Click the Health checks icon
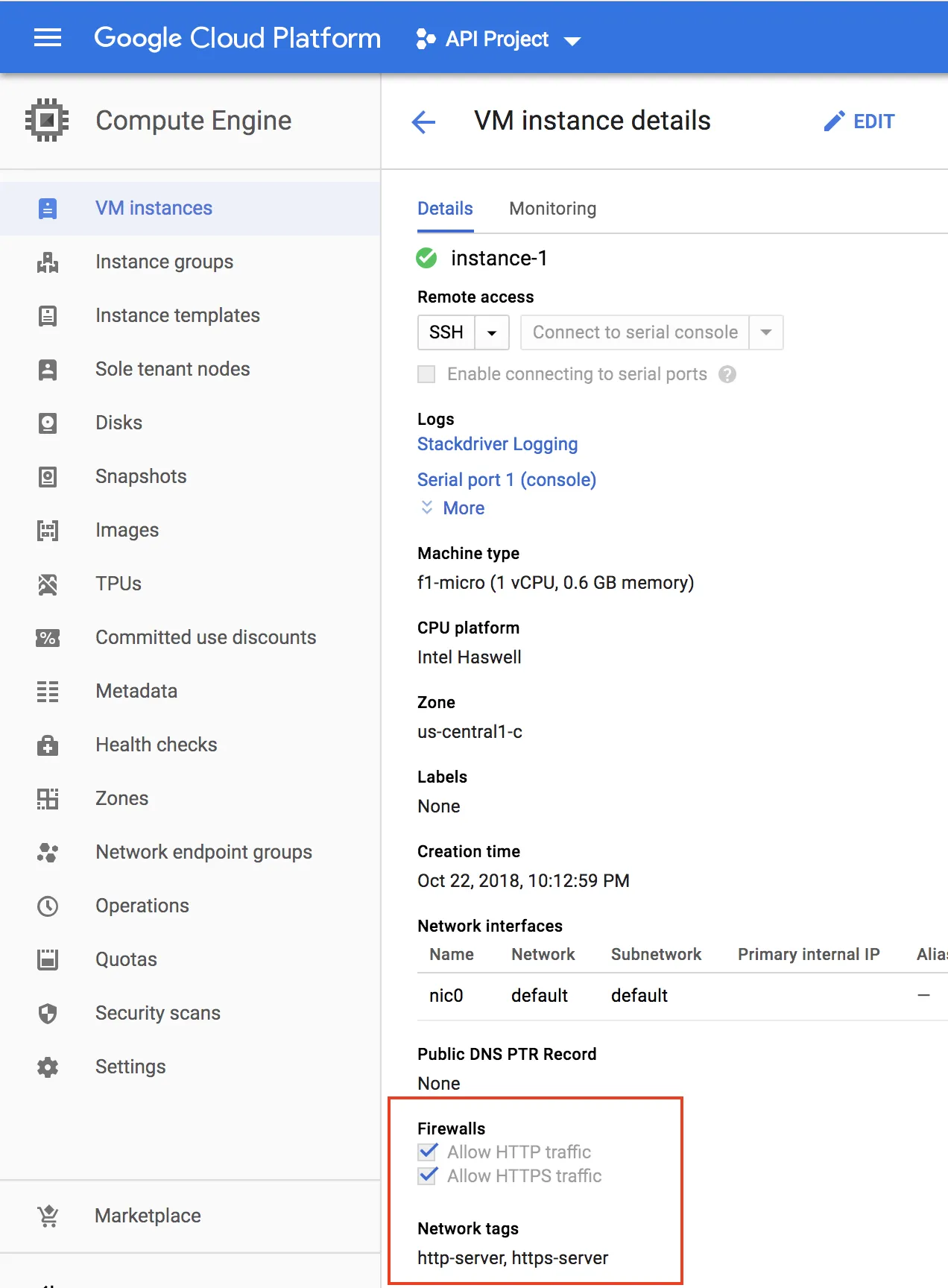 (x=48, y=745)
